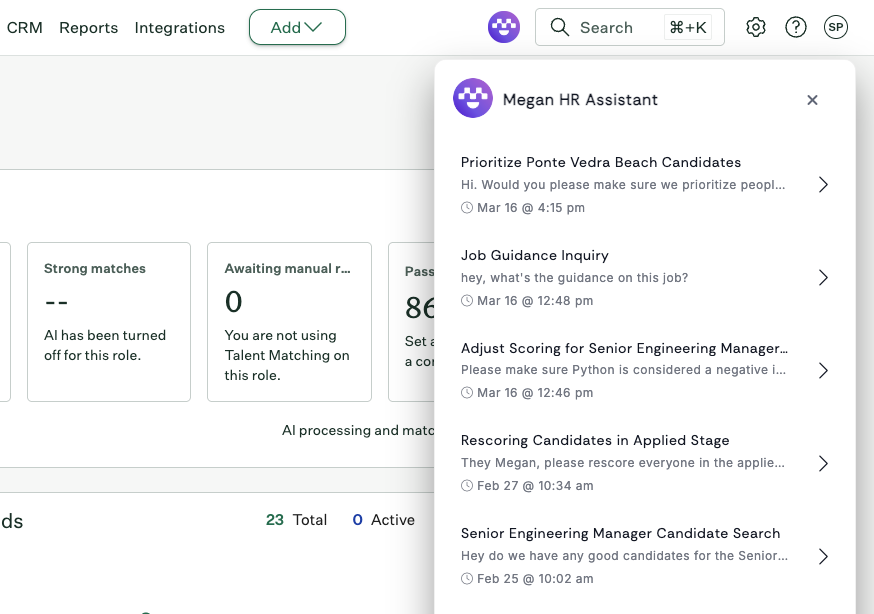Open the settings gear icon
The height and width of the screenshot is (614, 874).
pos(756,27)
